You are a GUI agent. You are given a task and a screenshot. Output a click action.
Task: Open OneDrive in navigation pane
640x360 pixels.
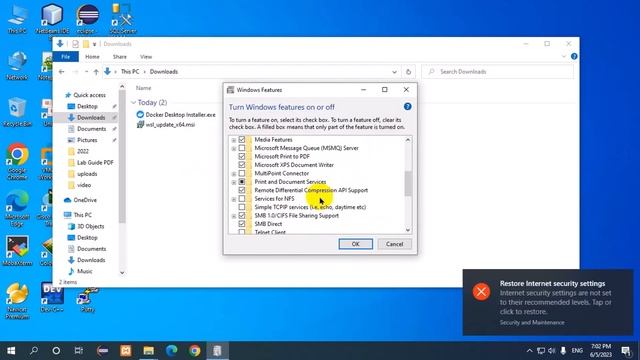(x=81, y=200)
